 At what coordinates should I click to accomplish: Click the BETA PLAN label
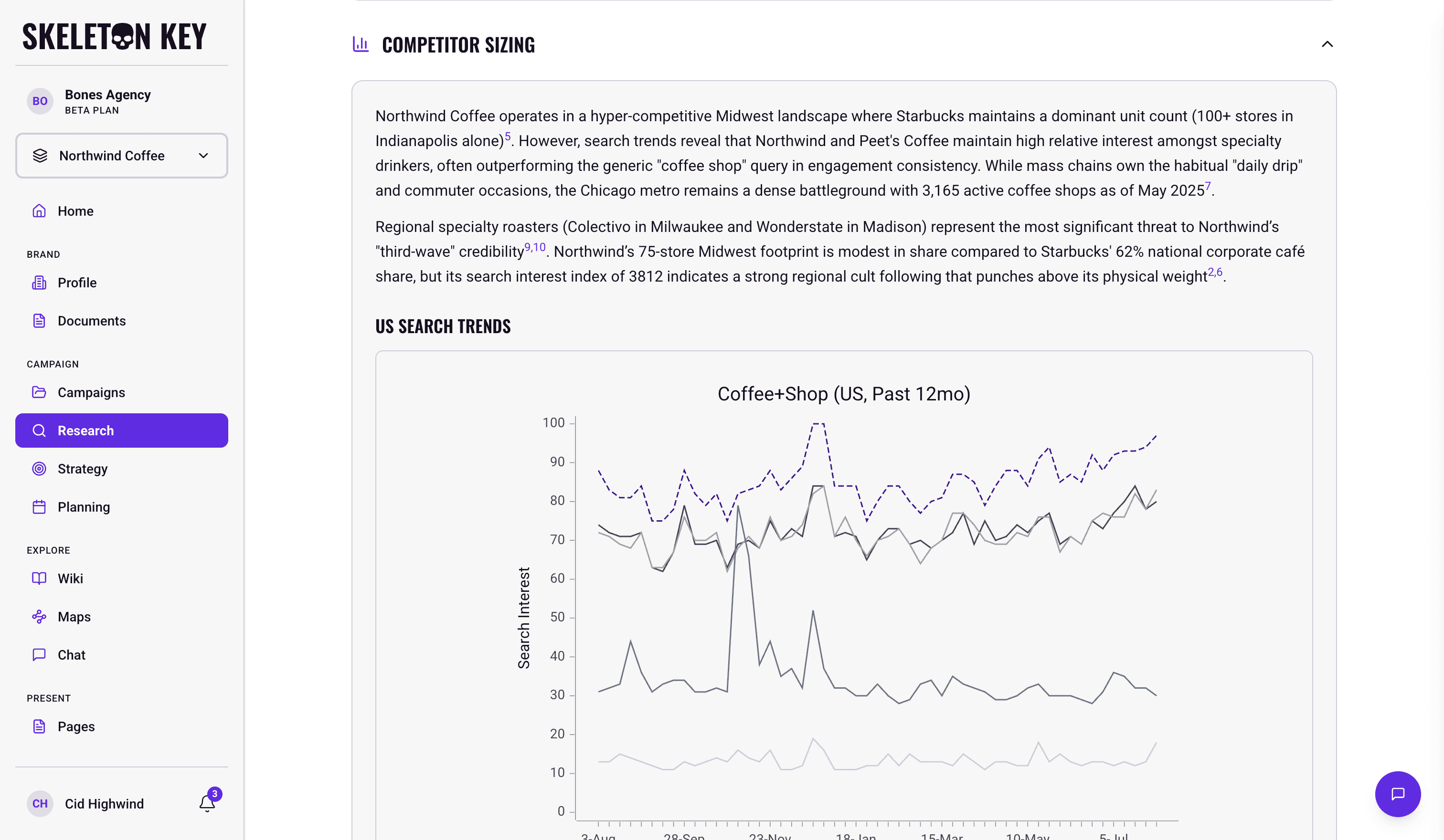(92, 111)
